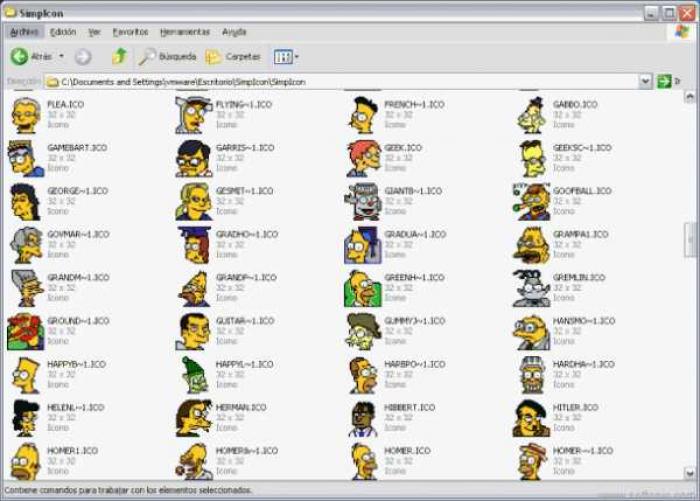The width and height of the screenshot is (700, 501).
Task: Click the address path field
Action: (342, 82)
